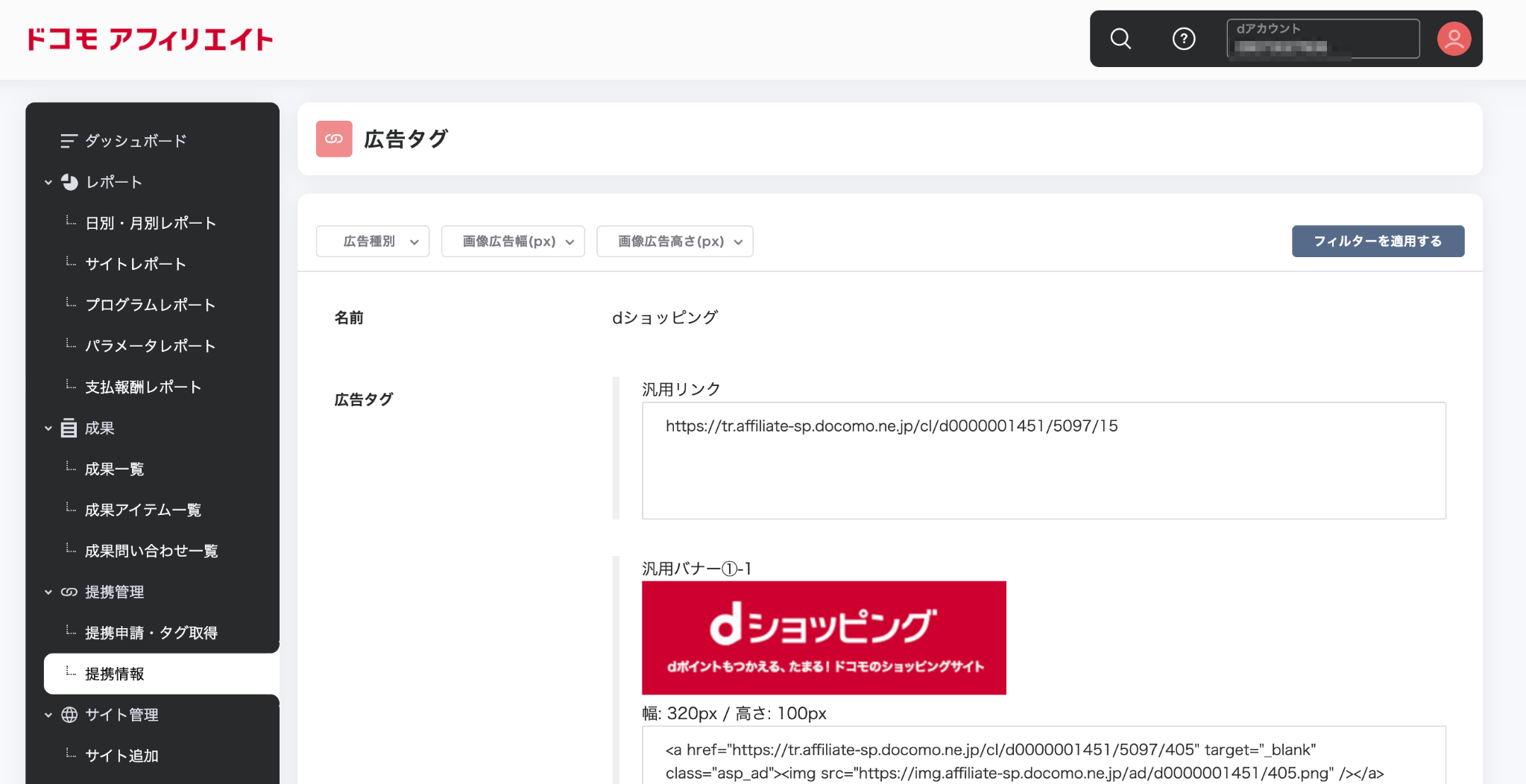Open 成果一覧
This screenshot has width=1526, height=784.
(114, 469)
